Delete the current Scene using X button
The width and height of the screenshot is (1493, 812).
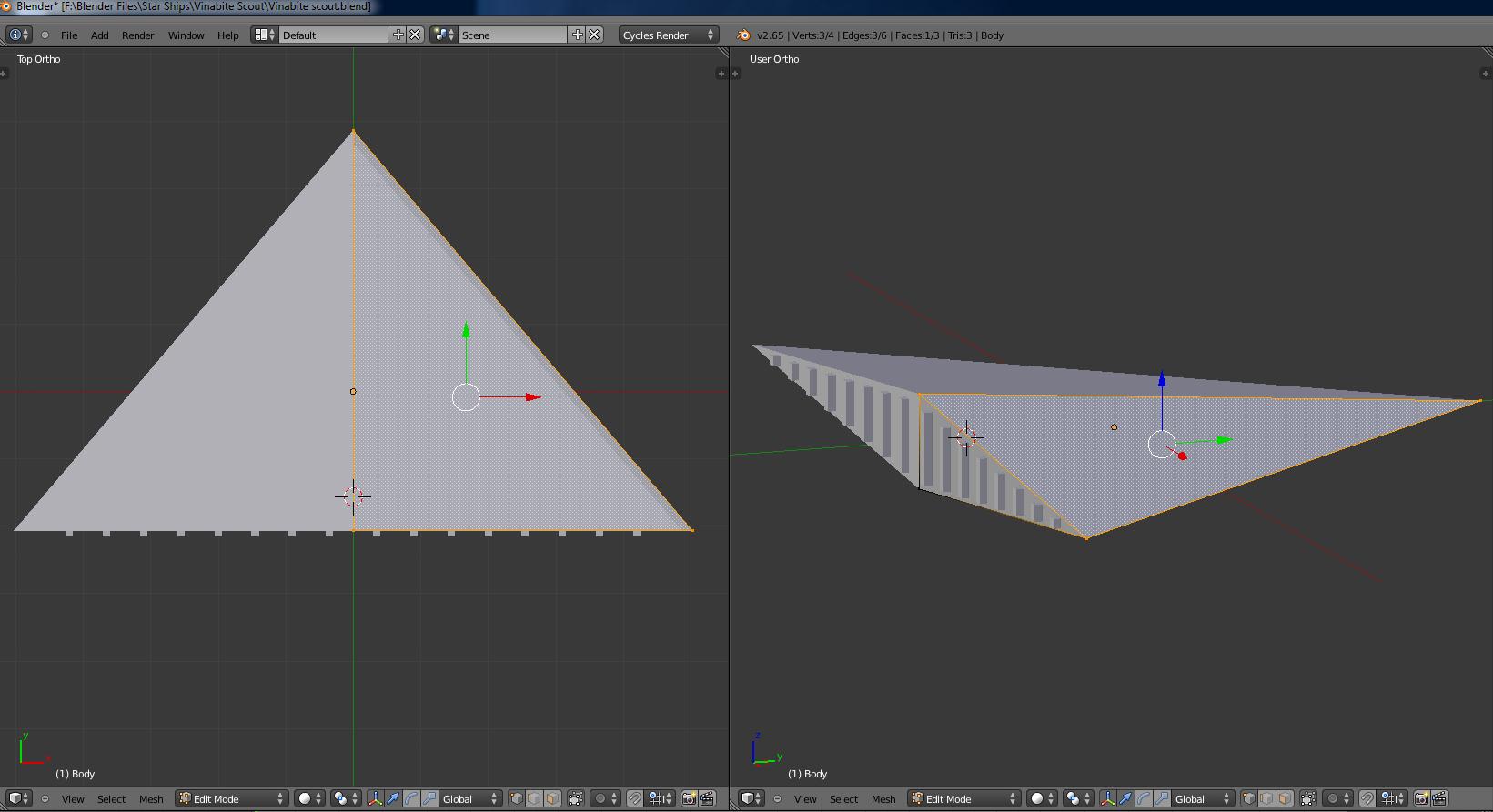[594, 35]
